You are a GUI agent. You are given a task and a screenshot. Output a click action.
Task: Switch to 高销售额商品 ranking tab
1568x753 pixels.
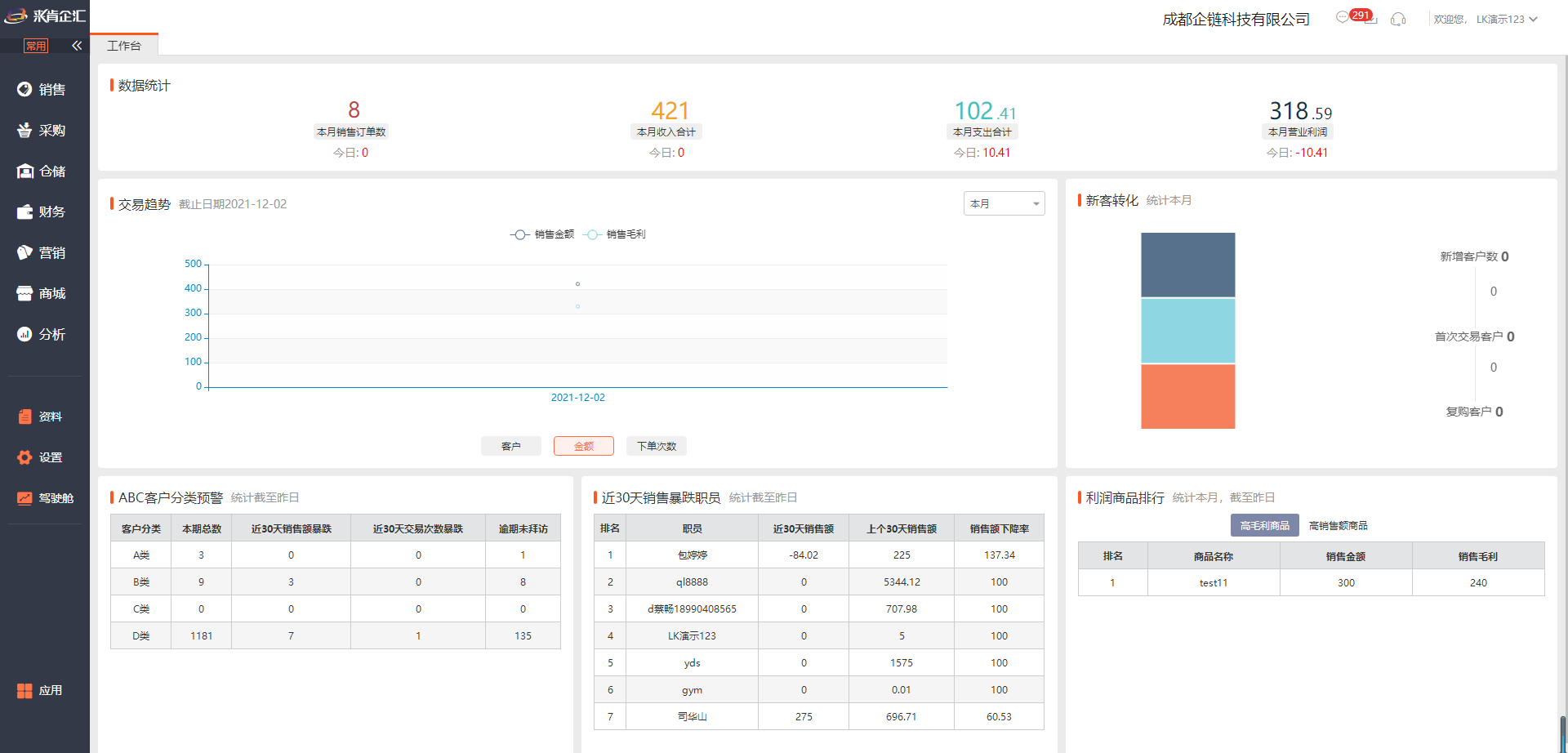click(1338, 526)
